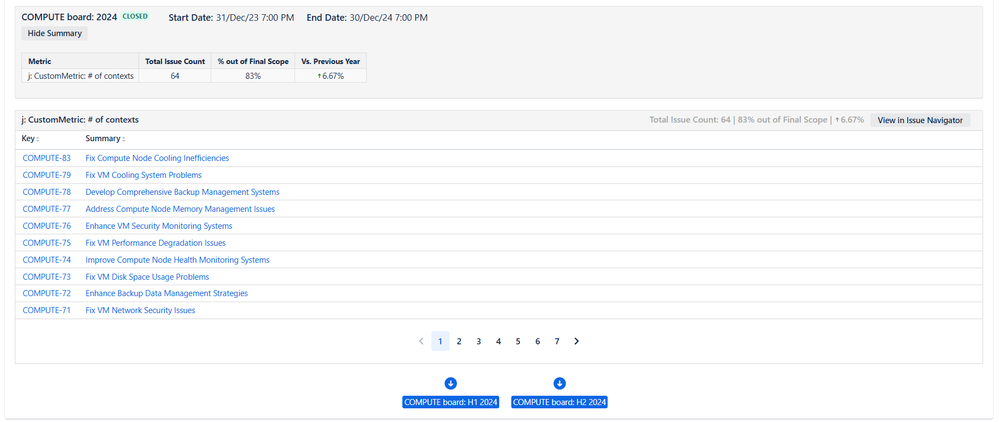Image resolution: width=999 pixels, height=422 pixels.
Task: Go to the next page chevron
Action: (577, 341)
